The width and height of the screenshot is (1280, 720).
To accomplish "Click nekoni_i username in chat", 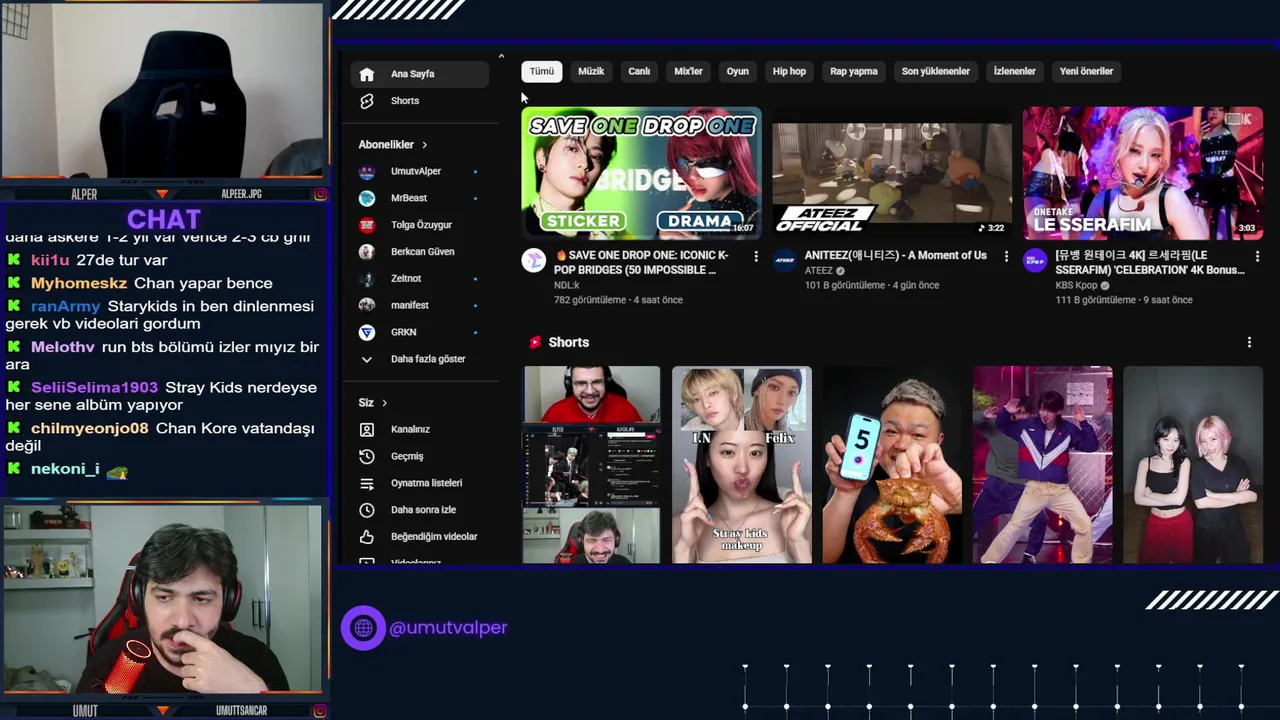I will click(65, 469).
